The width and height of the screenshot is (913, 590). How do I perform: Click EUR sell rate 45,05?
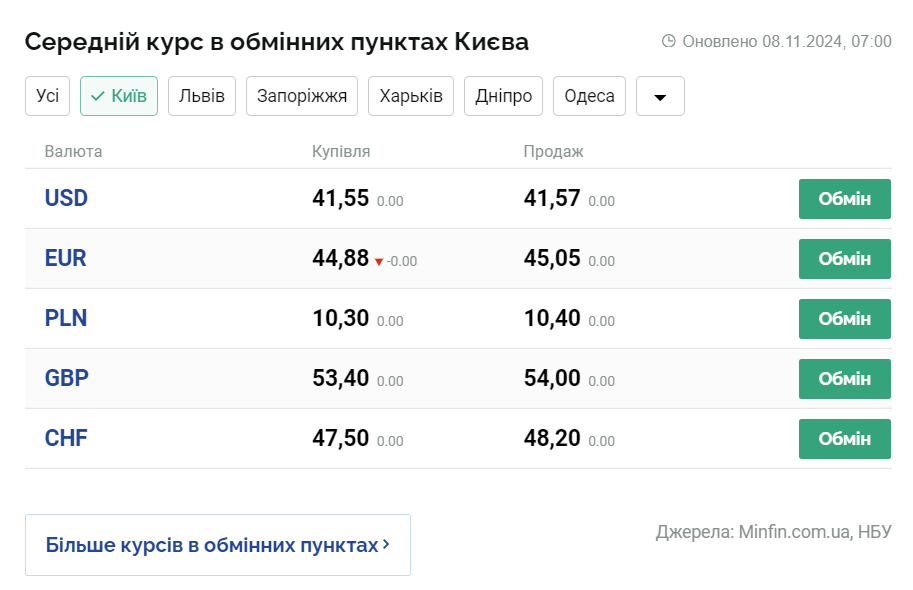click(x=552, y=259)
